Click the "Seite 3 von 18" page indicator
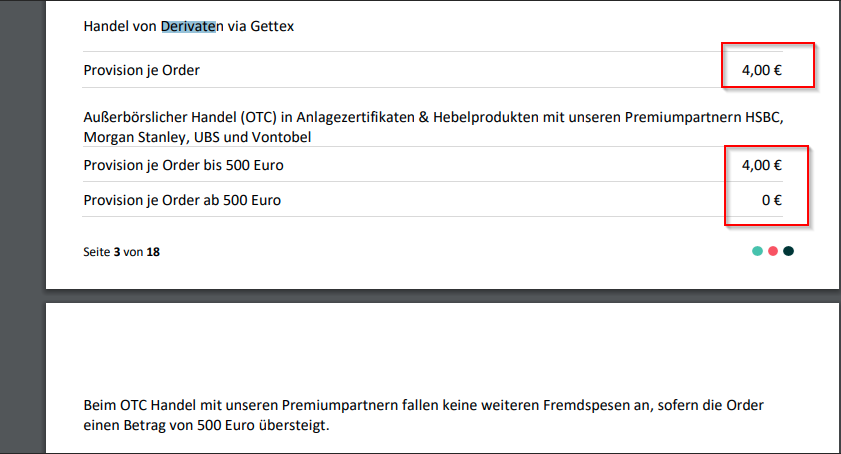Screen dimensions: 841x454 [x=121, y=252]
